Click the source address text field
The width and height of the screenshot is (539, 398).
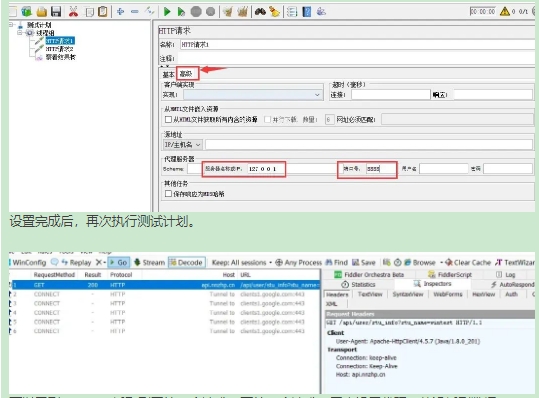click(369, 144)
